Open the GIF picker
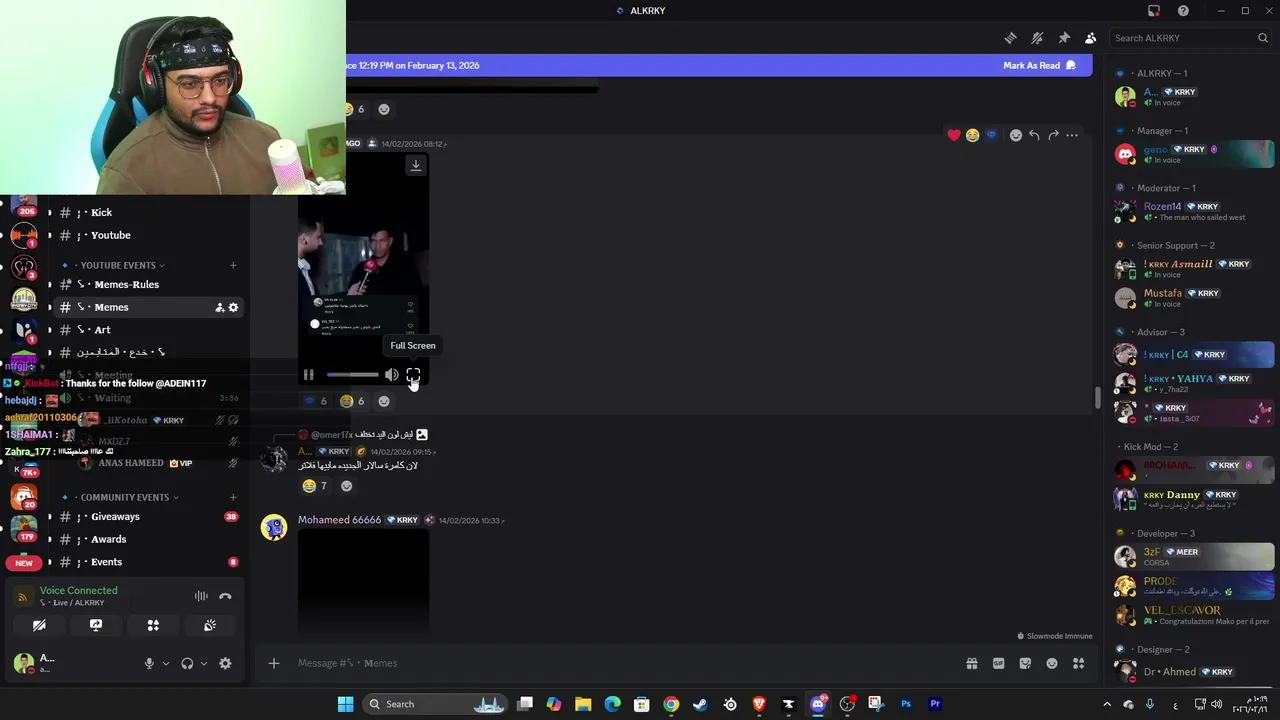The image size is (1280, 720). coord(998,663)
